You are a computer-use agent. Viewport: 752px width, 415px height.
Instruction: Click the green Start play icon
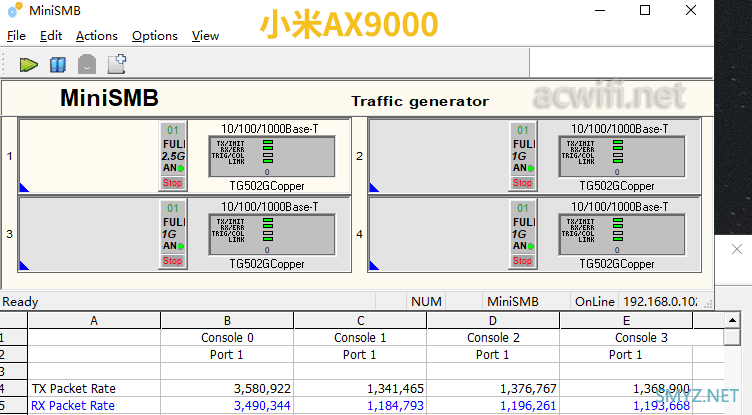tap(29, 64)
